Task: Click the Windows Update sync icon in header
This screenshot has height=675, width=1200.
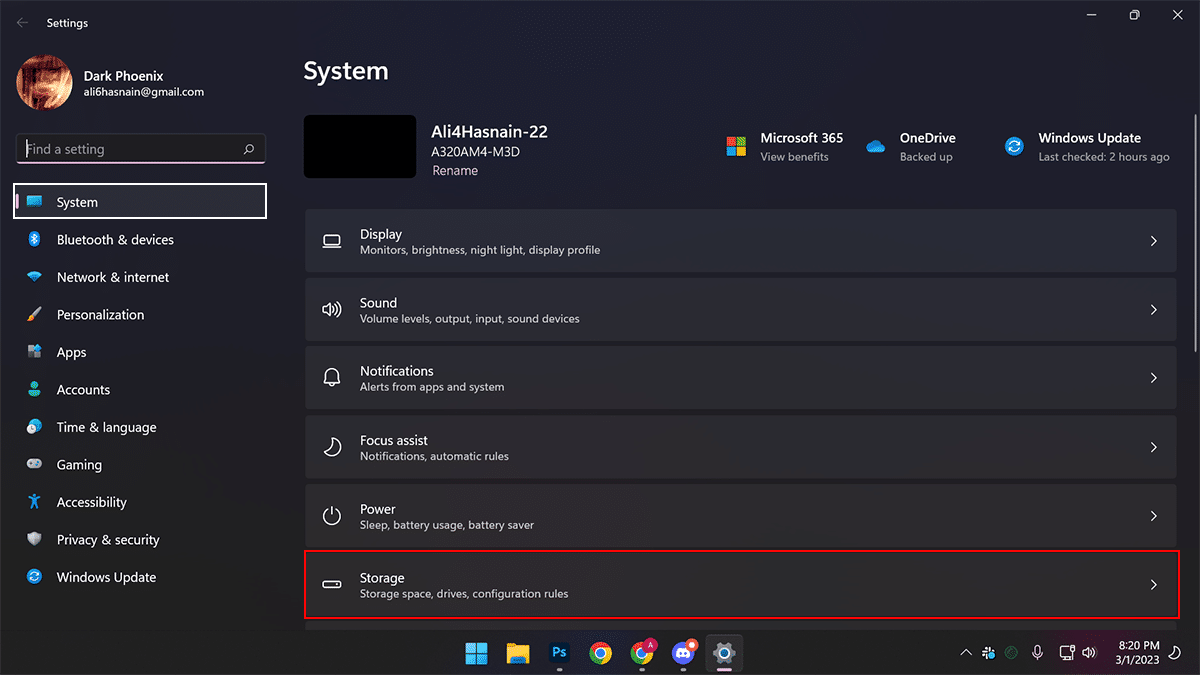Action: pyautogui.click(x=1014, y=147)
